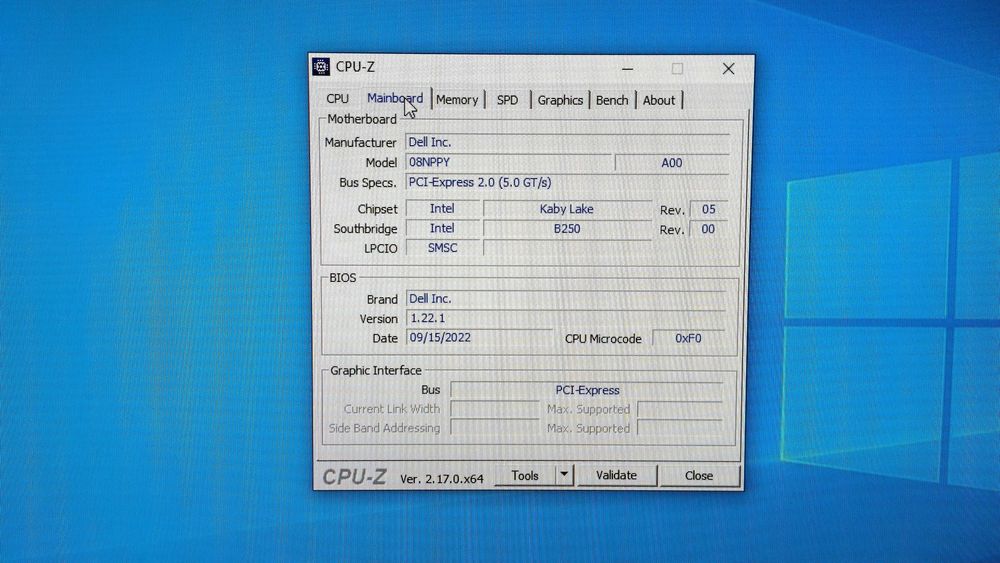Click the BIOS Brand Dell Inc. field
The height and width of the screenshot is (563, 1000).
(566, 298)
